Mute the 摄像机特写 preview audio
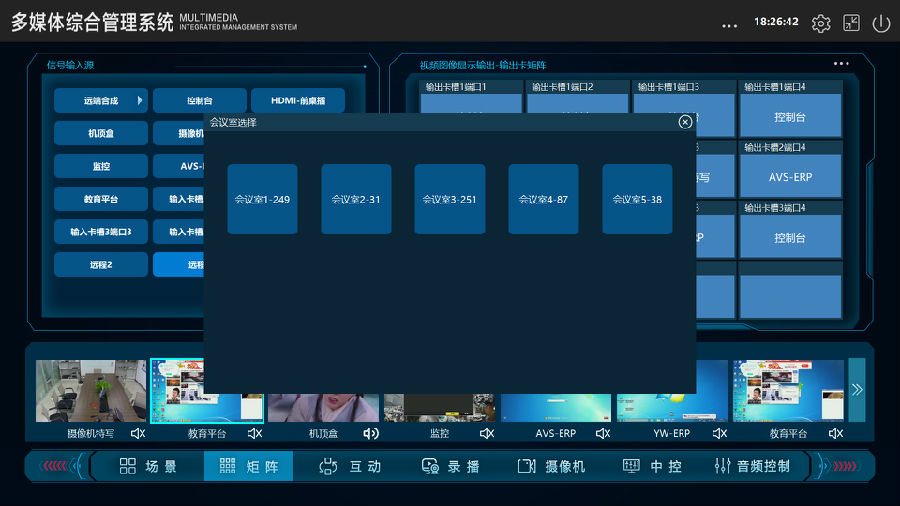The width and height of the screenshot is (900, 506). (138, 433)
